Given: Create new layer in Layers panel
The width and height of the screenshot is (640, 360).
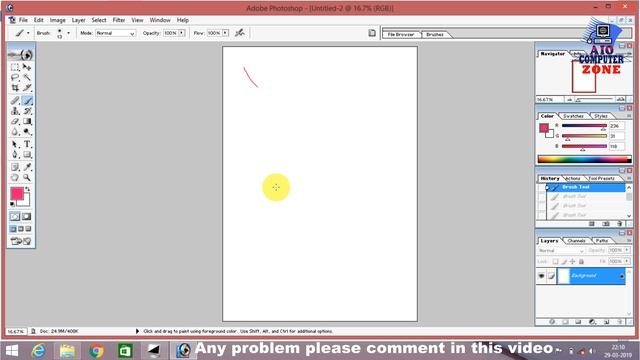Looking at the screenshot, I should (x=606, y=322).
